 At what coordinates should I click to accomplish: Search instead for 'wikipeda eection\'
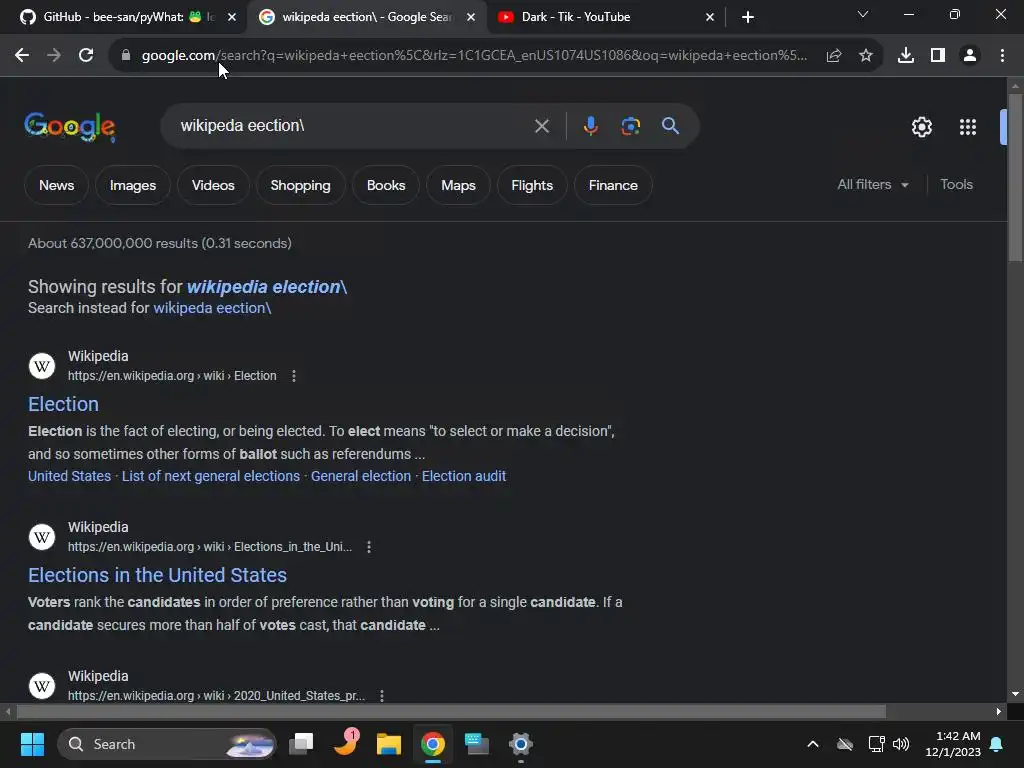(x=212, y=308)
